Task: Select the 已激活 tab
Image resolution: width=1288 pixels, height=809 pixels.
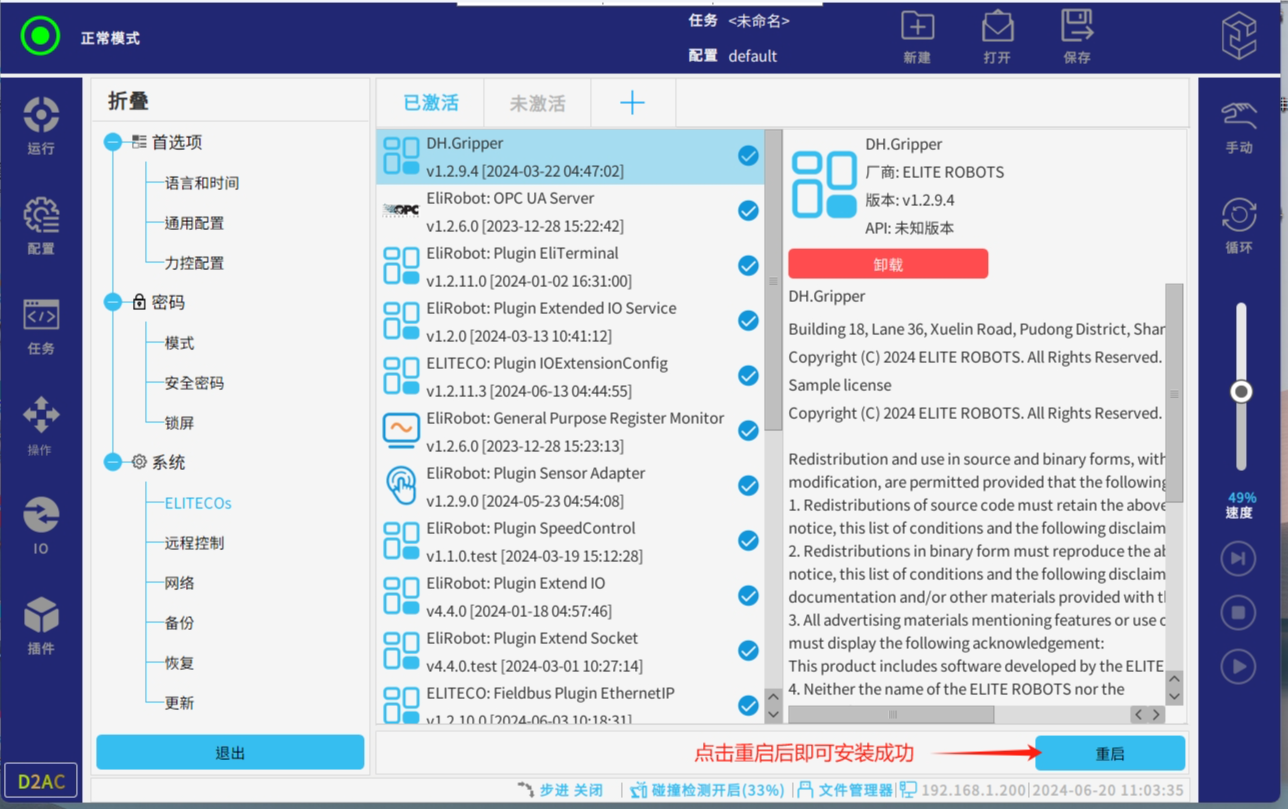Action: [x=430, y=103]
